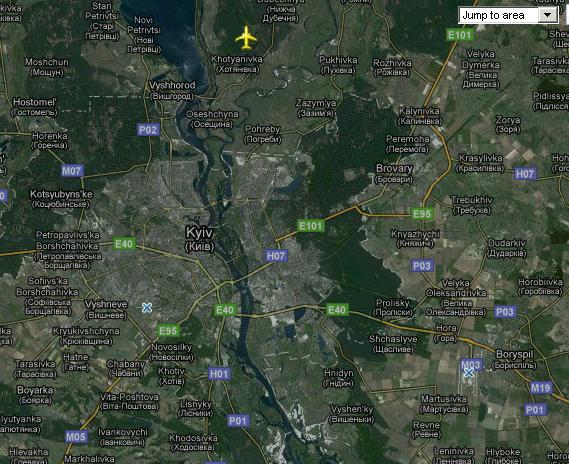Click the E101 road sign at the top right
Screen dimensions: 569x464
coord(460,35)
